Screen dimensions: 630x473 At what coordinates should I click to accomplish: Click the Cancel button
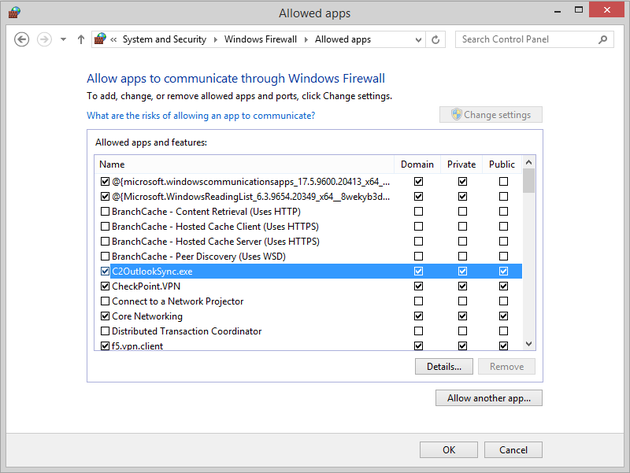pos(513,450)
